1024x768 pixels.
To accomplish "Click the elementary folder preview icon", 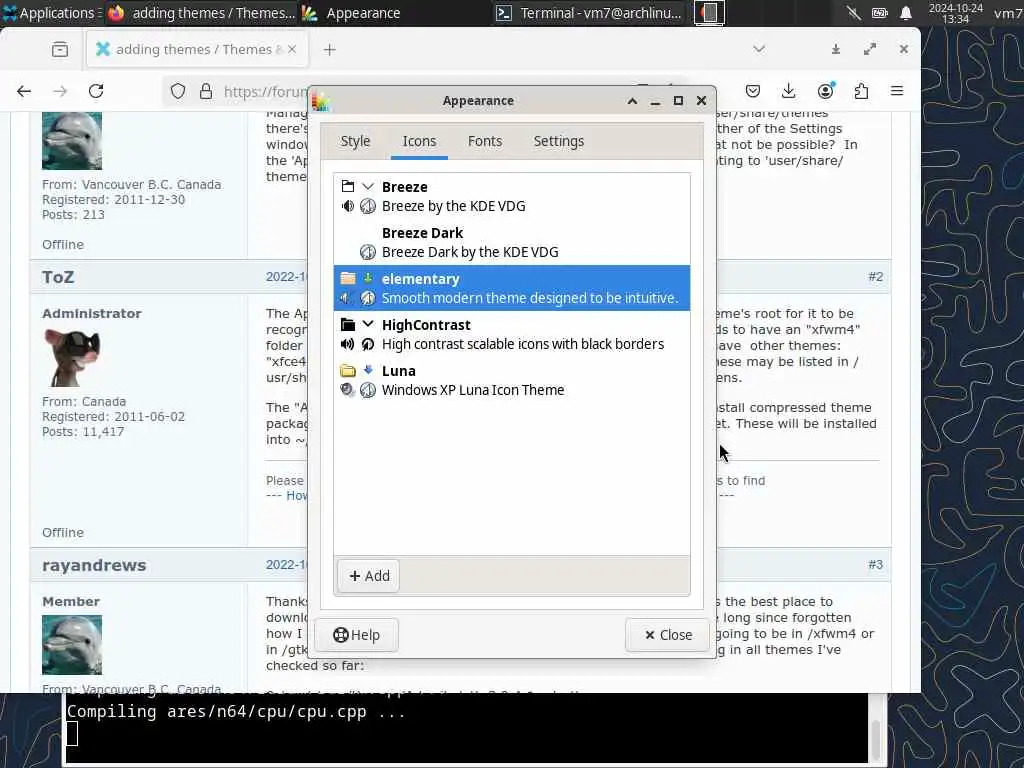I will [x=347, y=279].
